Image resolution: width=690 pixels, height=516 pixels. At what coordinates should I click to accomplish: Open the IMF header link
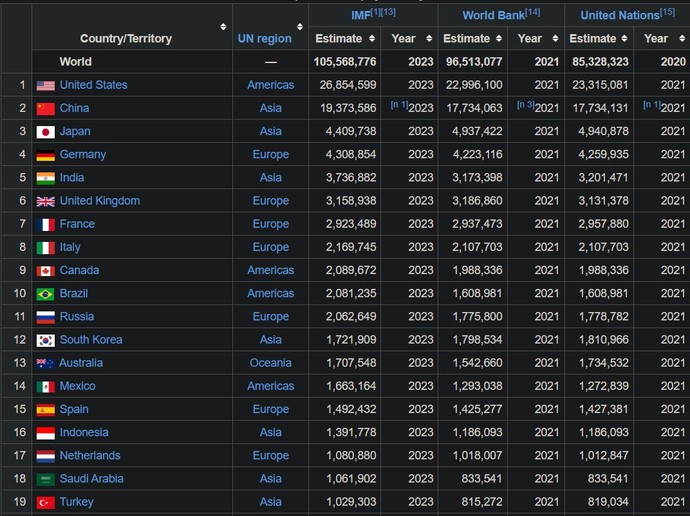360,16
